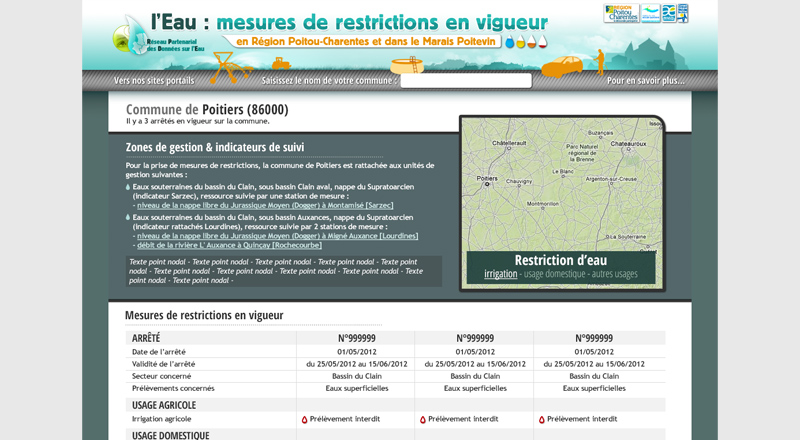The height and width of the screenshot is (440, 800).
Task: Click the 'Texte point nodal' note box
Action: tap(284, 271)
